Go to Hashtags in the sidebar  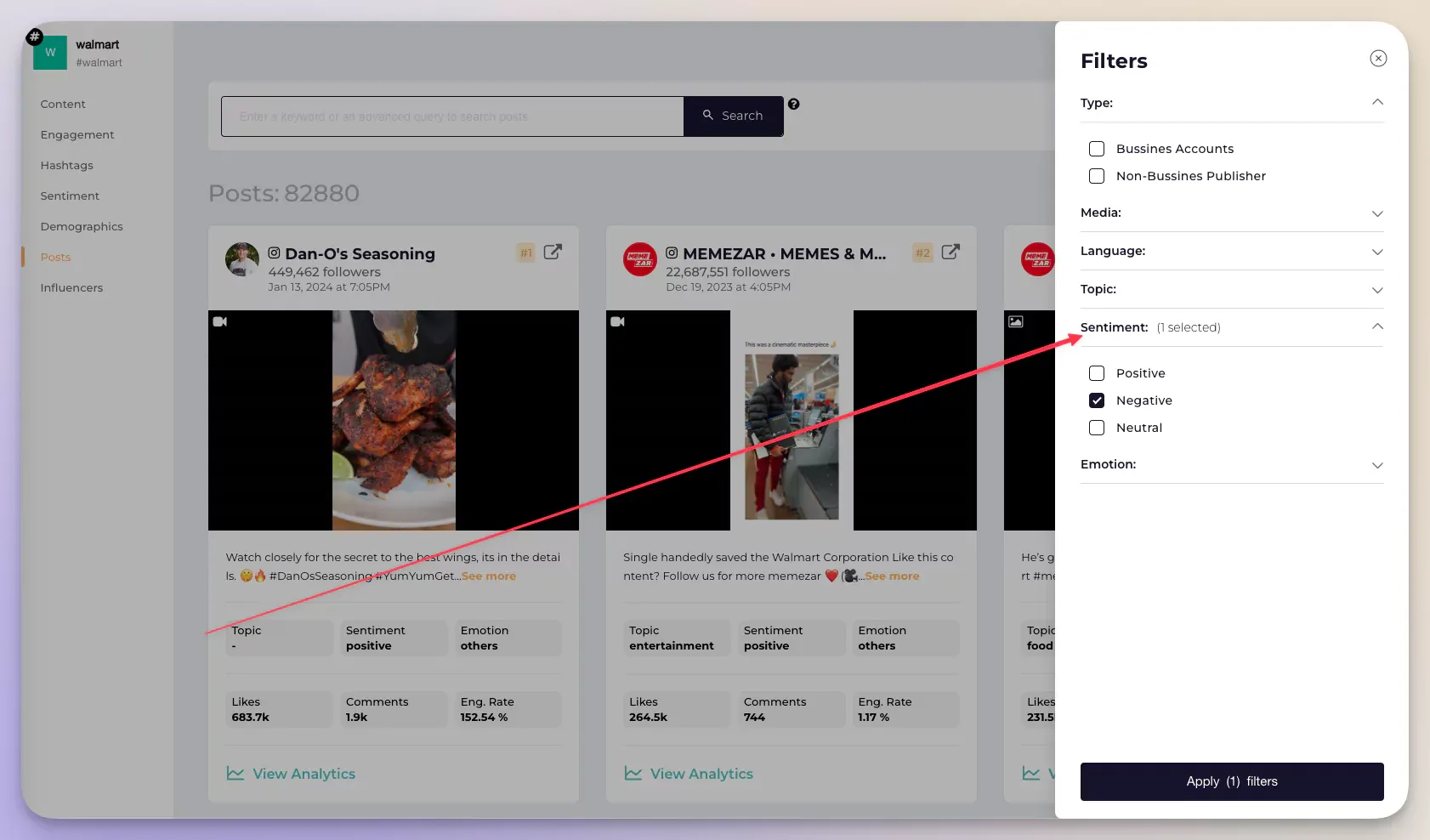coord(67,165)
